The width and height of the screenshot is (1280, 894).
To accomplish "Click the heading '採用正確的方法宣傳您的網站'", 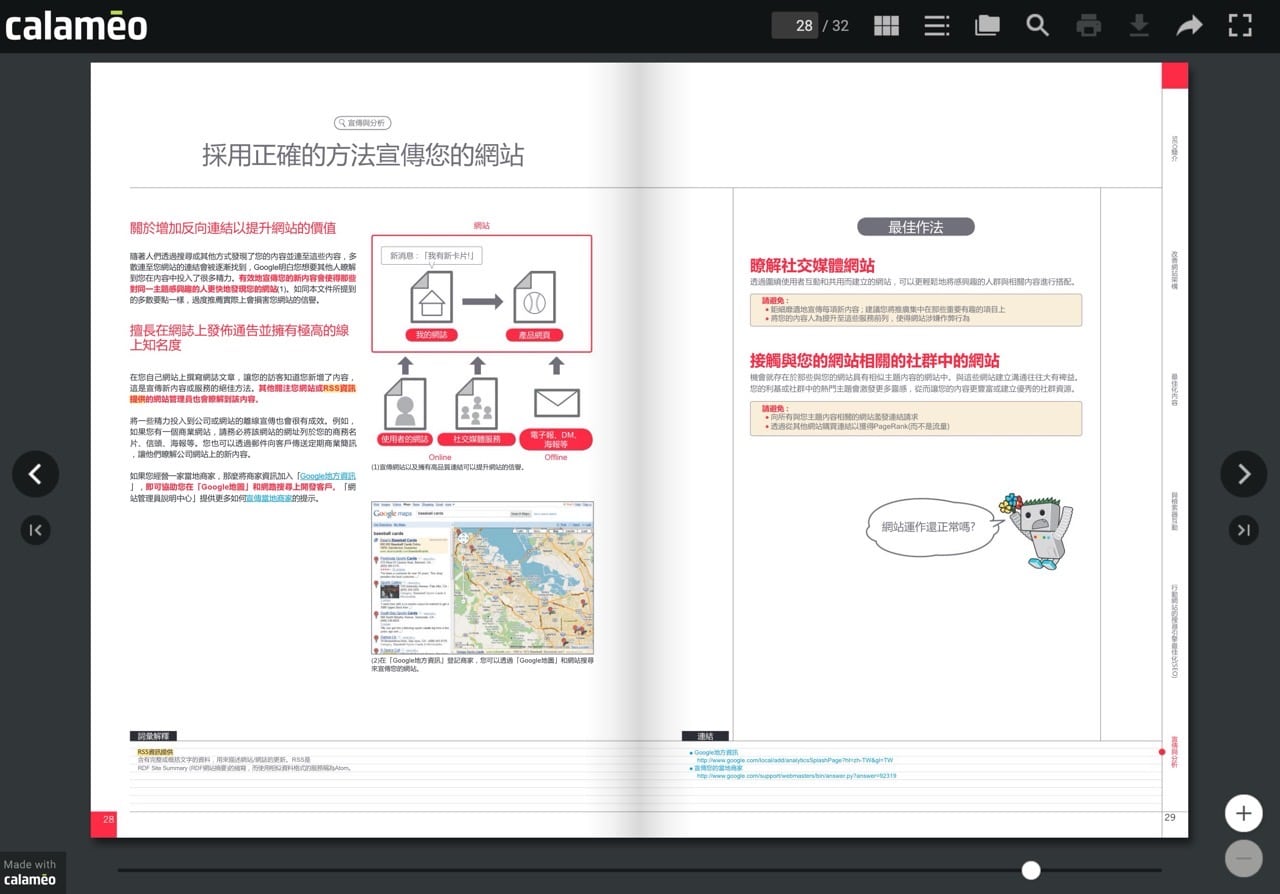I will (363, 155).
